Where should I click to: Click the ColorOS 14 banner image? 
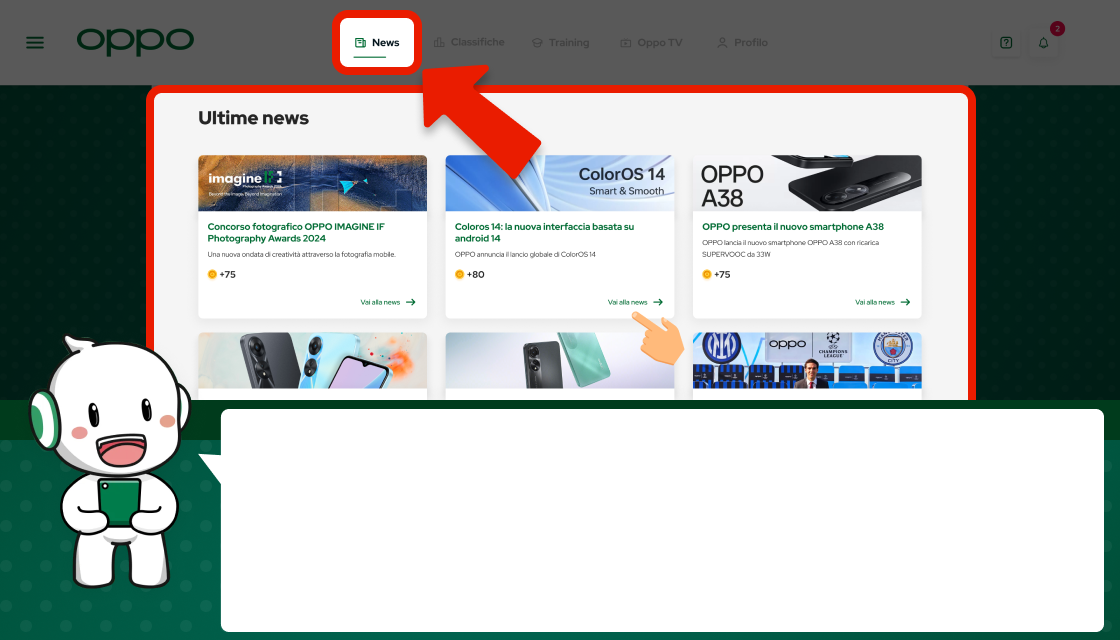click(x=559, y=183)
